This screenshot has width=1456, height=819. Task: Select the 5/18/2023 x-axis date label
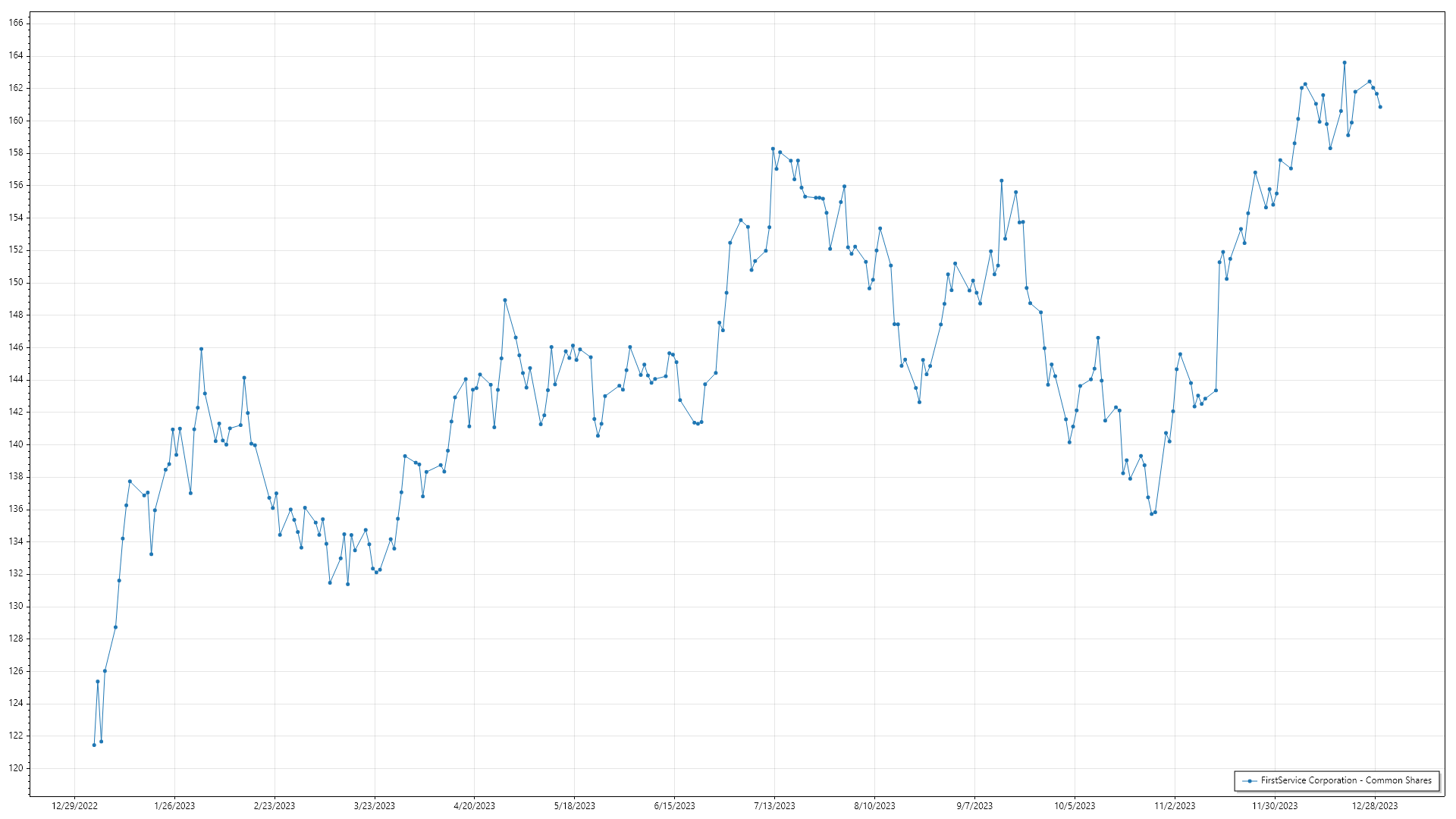coord(574,806)
